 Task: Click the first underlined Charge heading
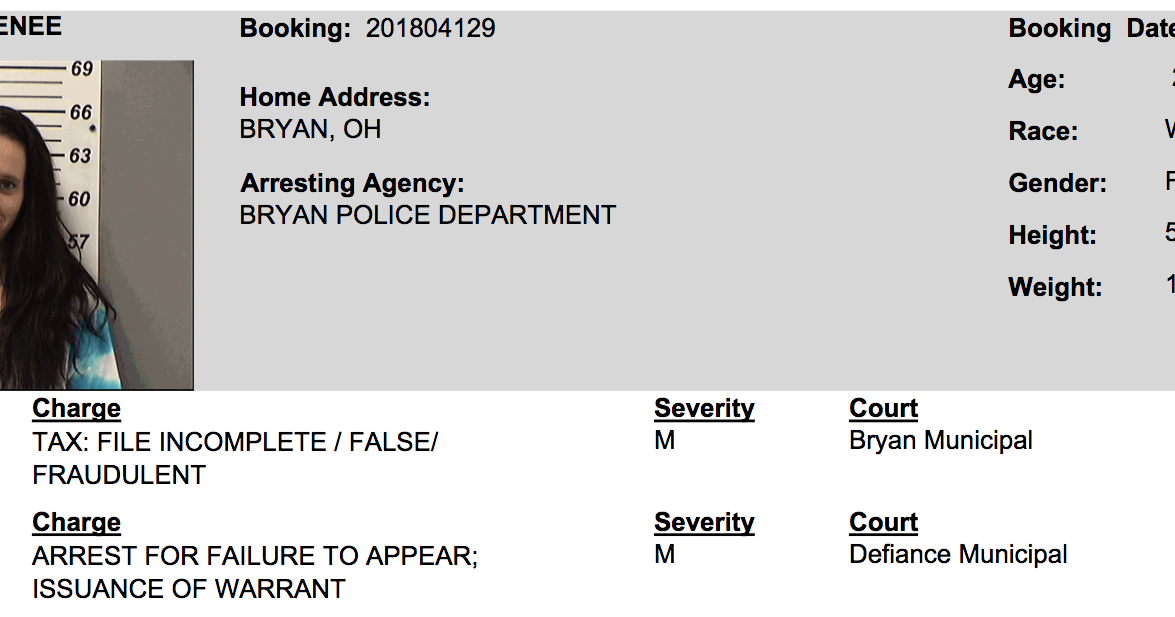76,409
